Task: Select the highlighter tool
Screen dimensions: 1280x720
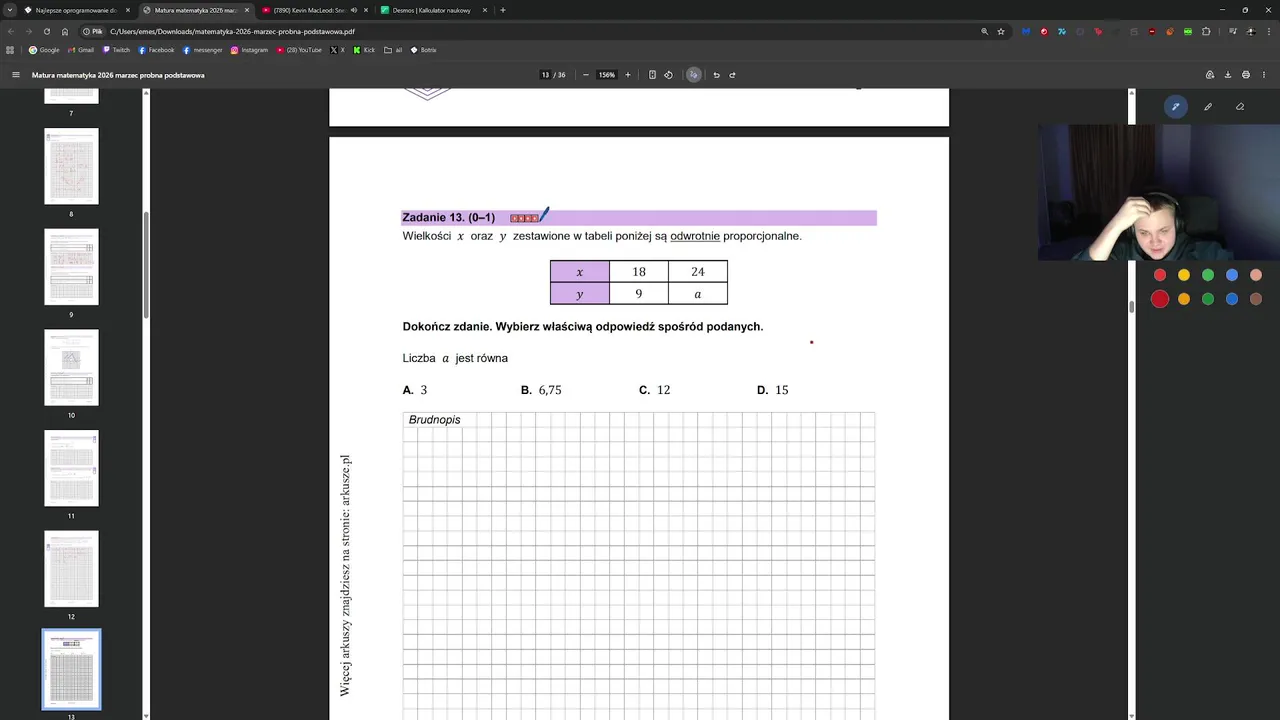Action: point(1208,107)
